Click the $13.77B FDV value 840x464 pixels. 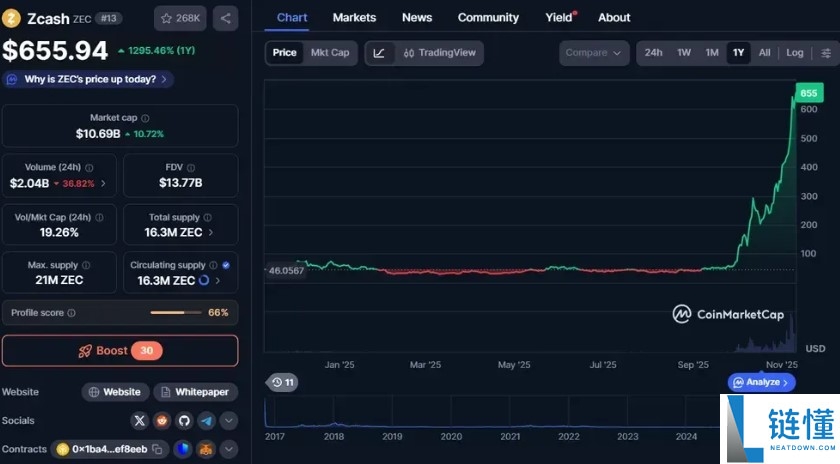[x=181, y=183]
